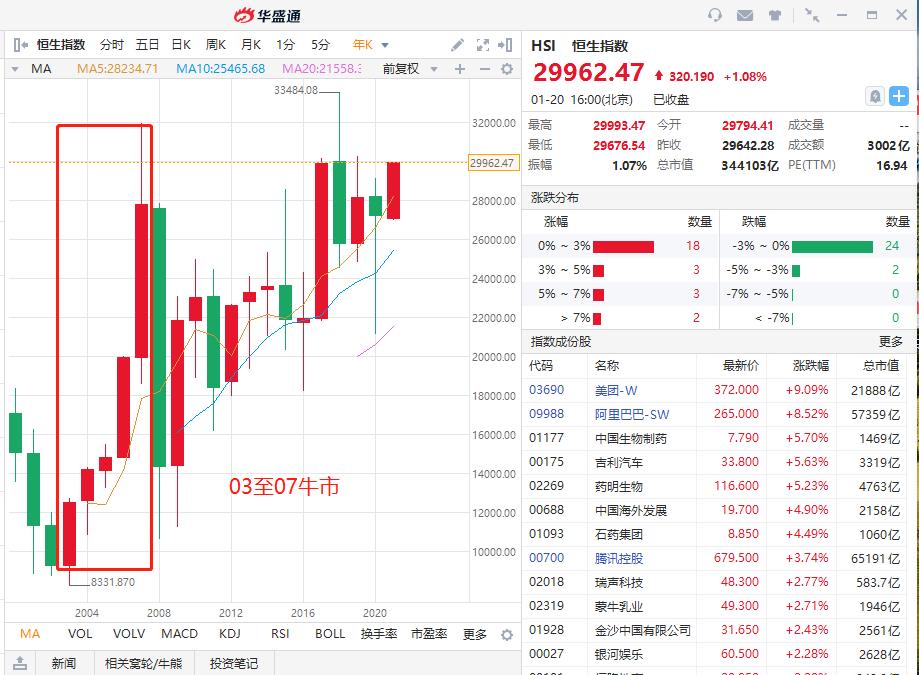919x675 pixels.
Task: Open the 投资笔记 tab
Action: click(234, 663)
